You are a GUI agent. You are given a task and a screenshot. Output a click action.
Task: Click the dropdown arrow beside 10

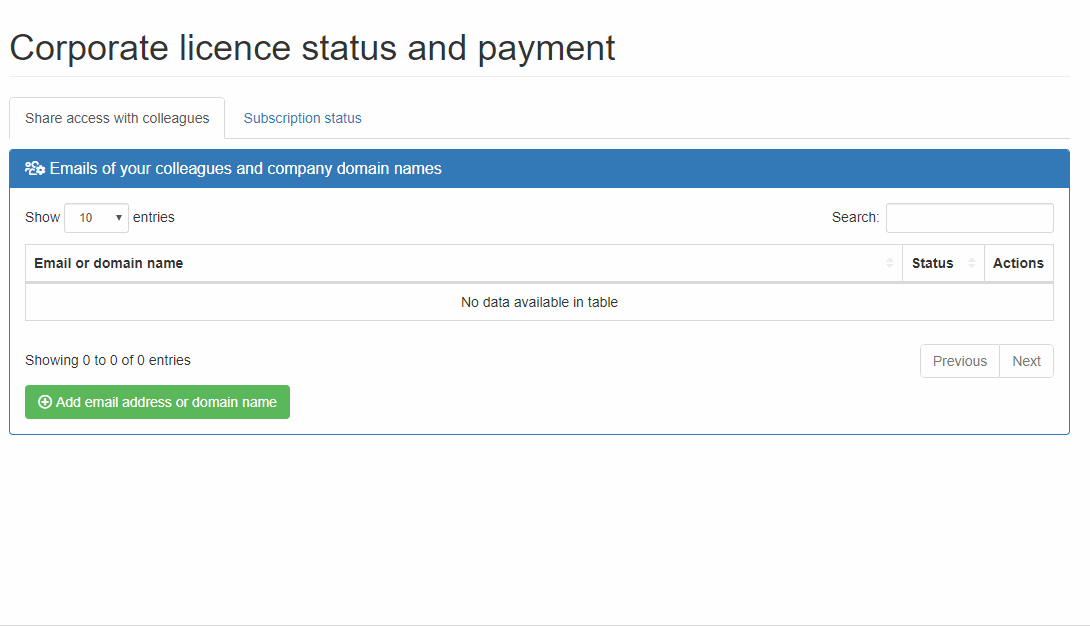(x=118, y=218)
